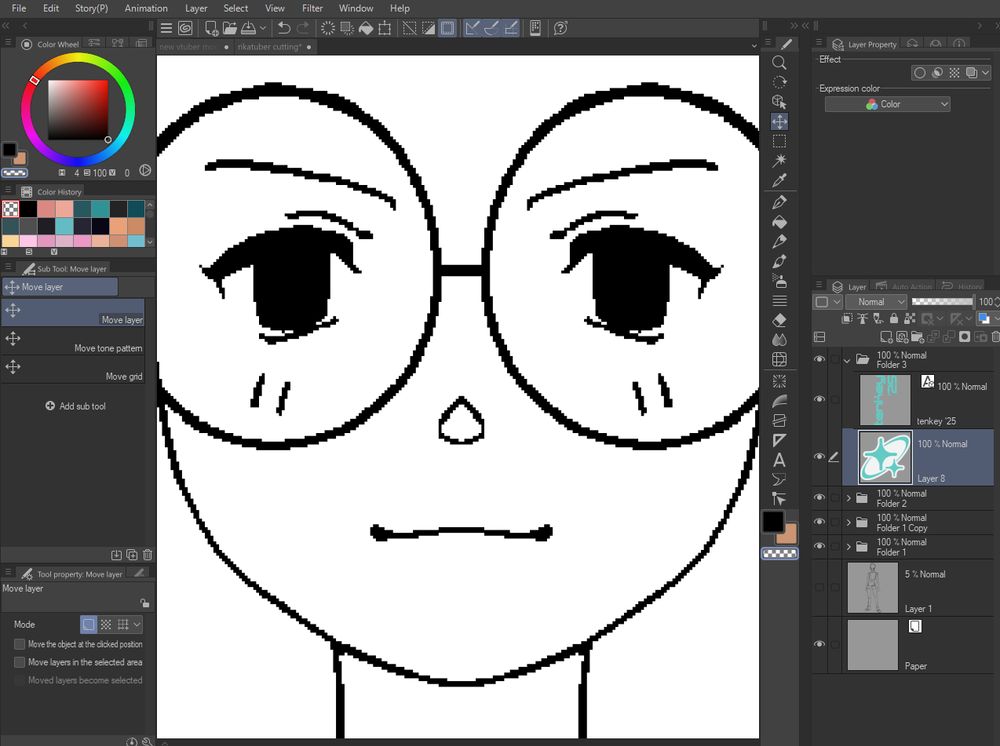The height and width of the screenshot is (746, 1000).
Task: Select the Pen tool
Action: pos(779,203)
